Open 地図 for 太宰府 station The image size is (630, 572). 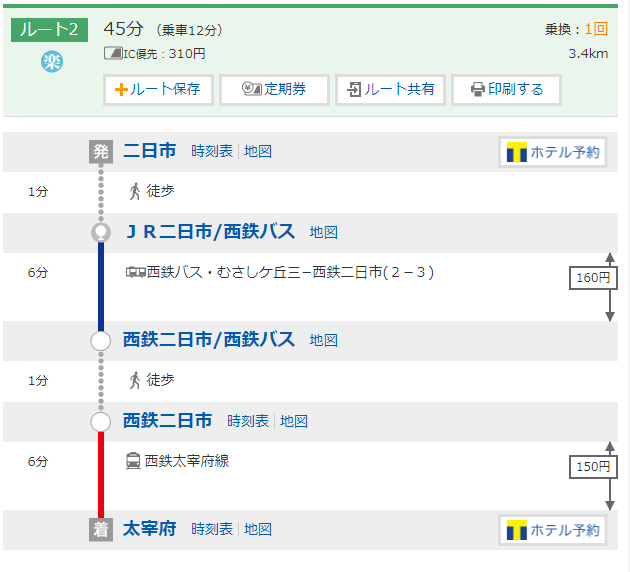258,529
